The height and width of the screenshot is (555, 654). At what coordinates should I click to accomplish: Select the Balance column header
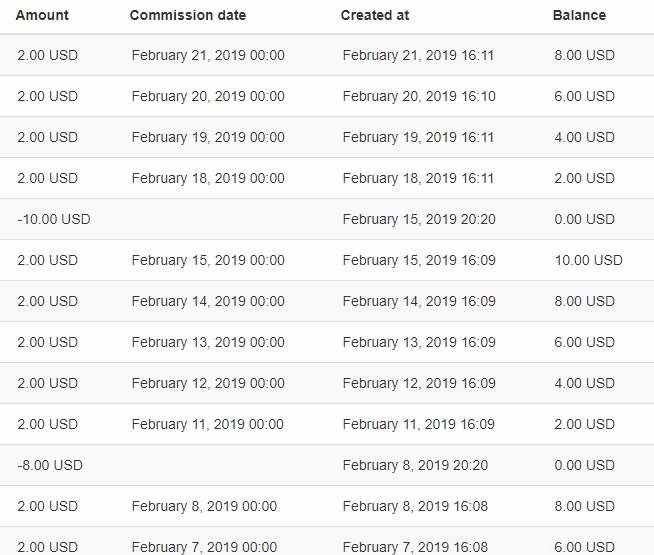pos(579,16)
